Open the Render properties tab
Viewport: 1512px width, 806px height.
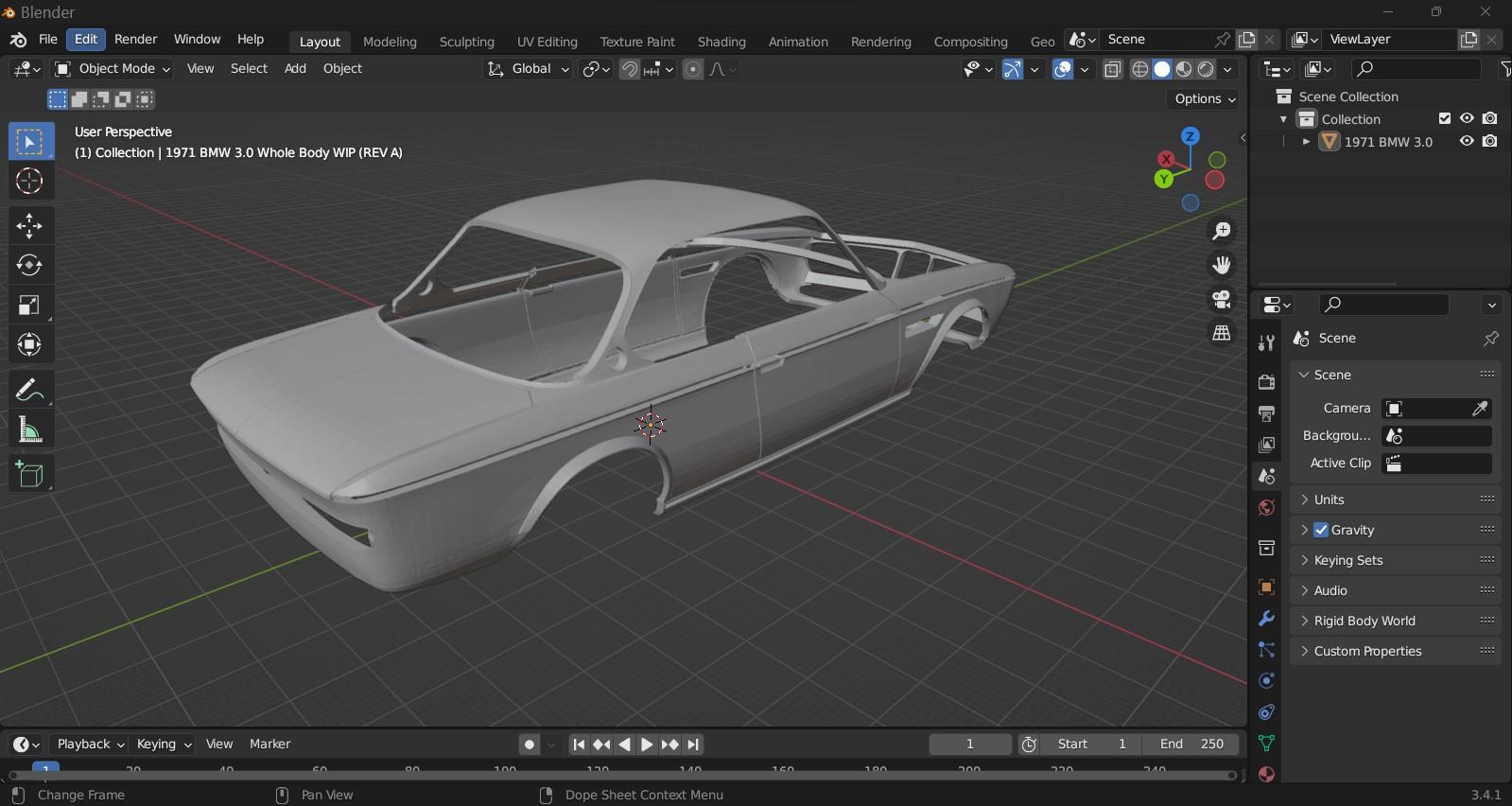(x=1266, y=382)
